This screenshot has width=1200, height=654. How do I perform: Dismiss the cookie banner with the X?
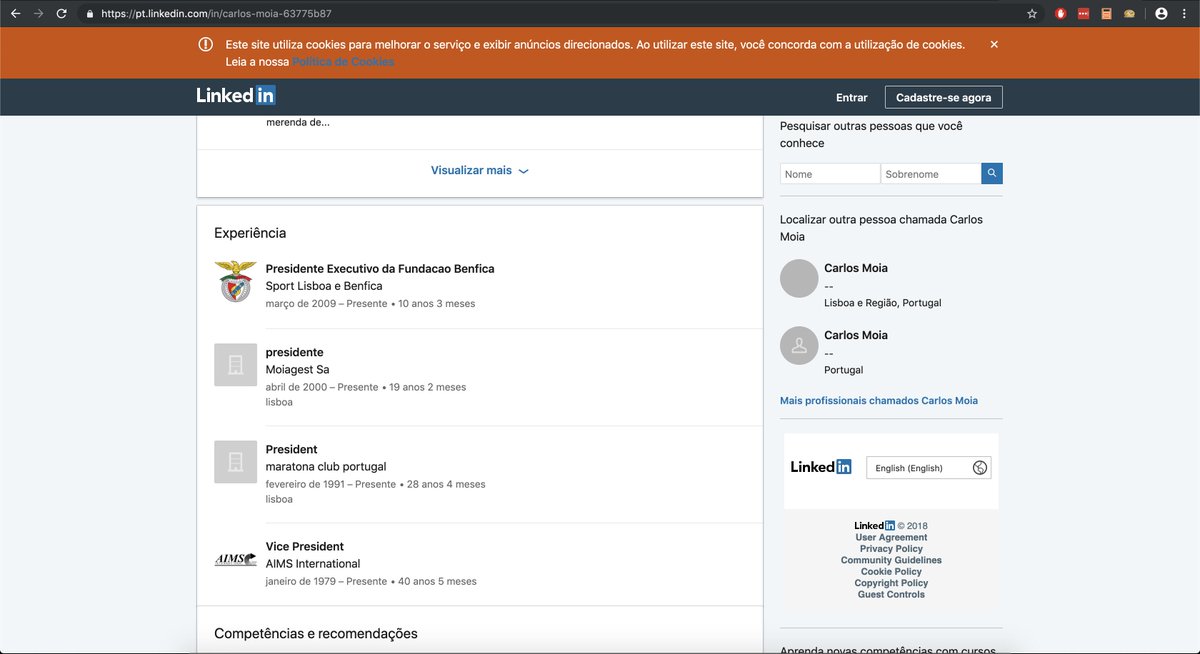click(994, 44)
